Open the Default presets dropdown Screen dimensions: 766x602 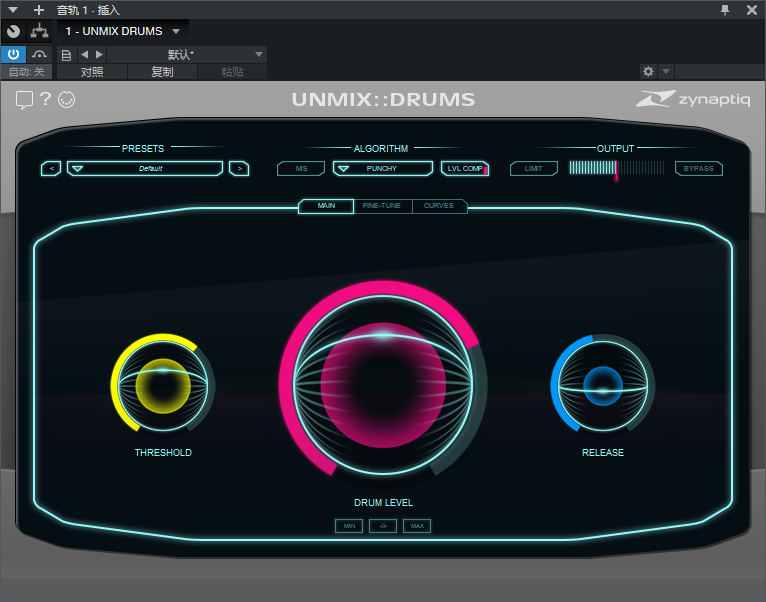tap(145, 169)
